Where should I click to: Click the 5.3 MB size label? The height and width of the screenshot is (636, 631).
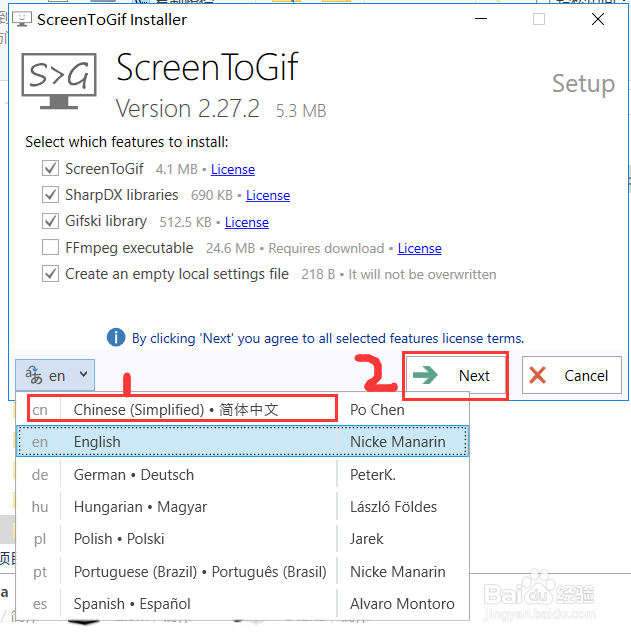tap(301, 111)
